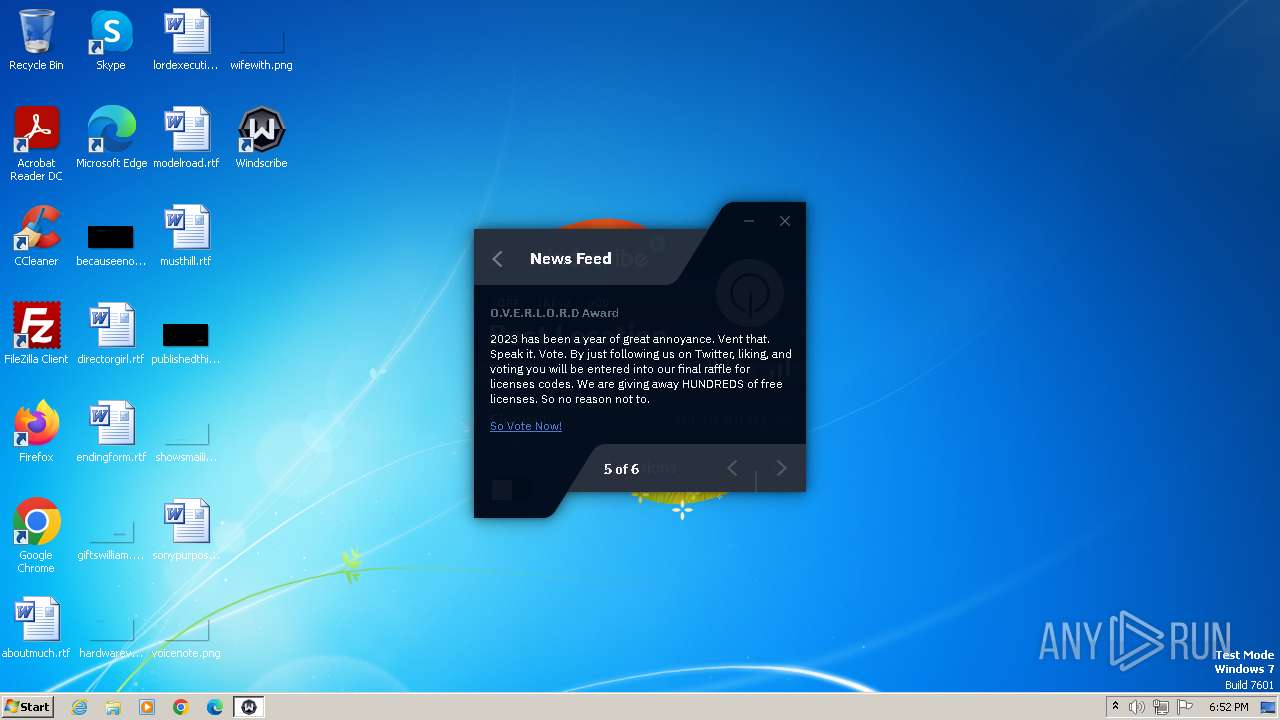Open endingform.rtf document
This screenshot has width=1280, height=720.
[111, 433]
